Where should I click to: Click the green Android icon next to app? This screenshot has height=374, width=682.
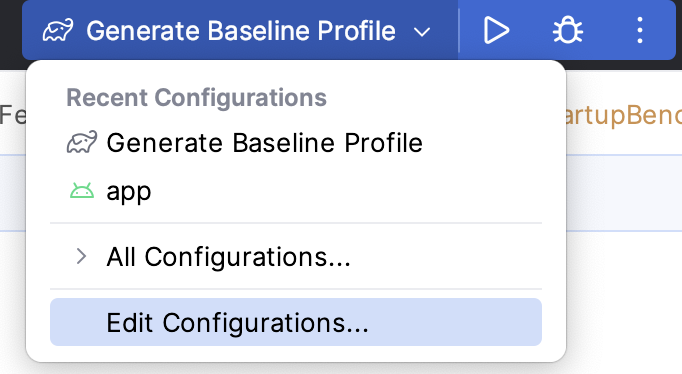(82, 191)
